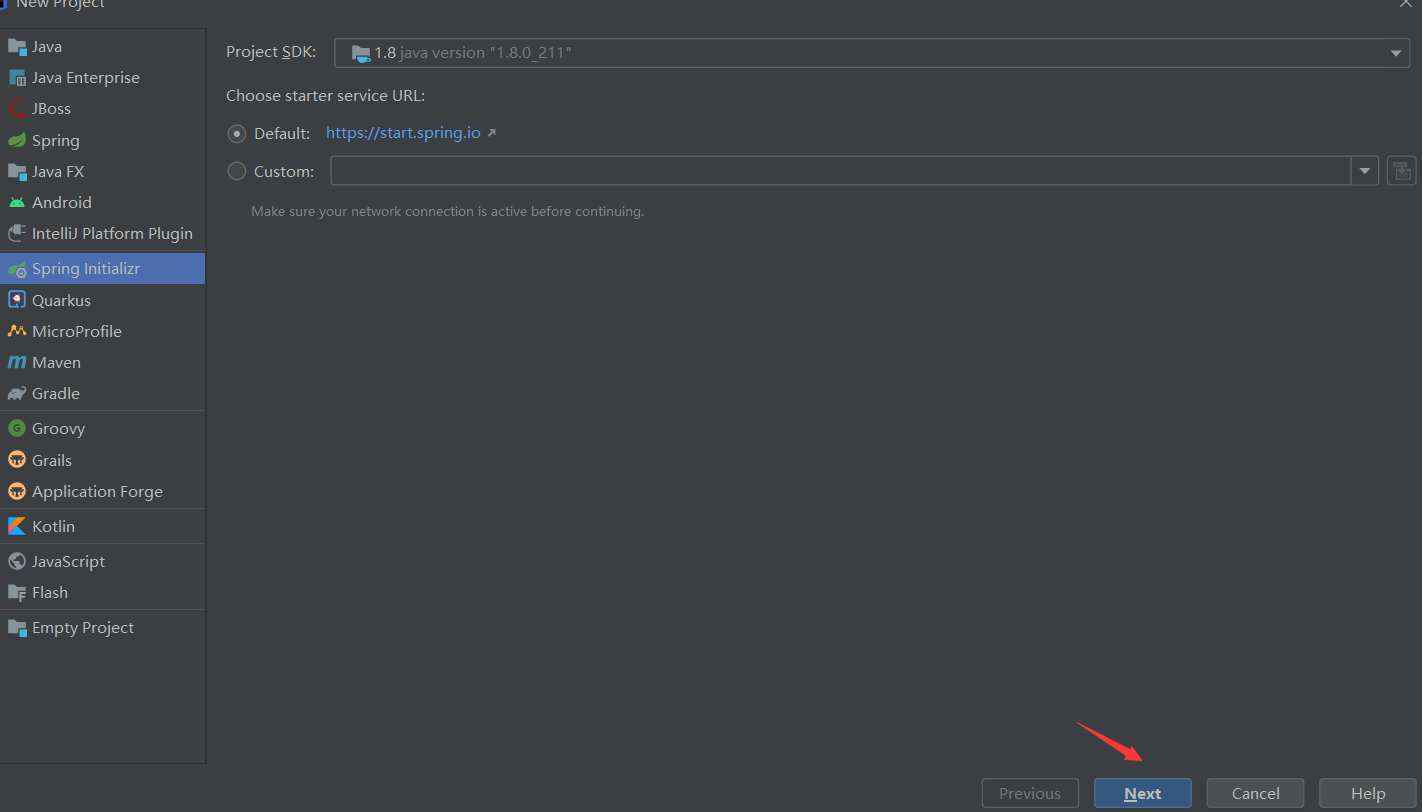Close the New Project dialog
The width and height of the screenshot is (1422, 812).
(x=1405, y=4)
